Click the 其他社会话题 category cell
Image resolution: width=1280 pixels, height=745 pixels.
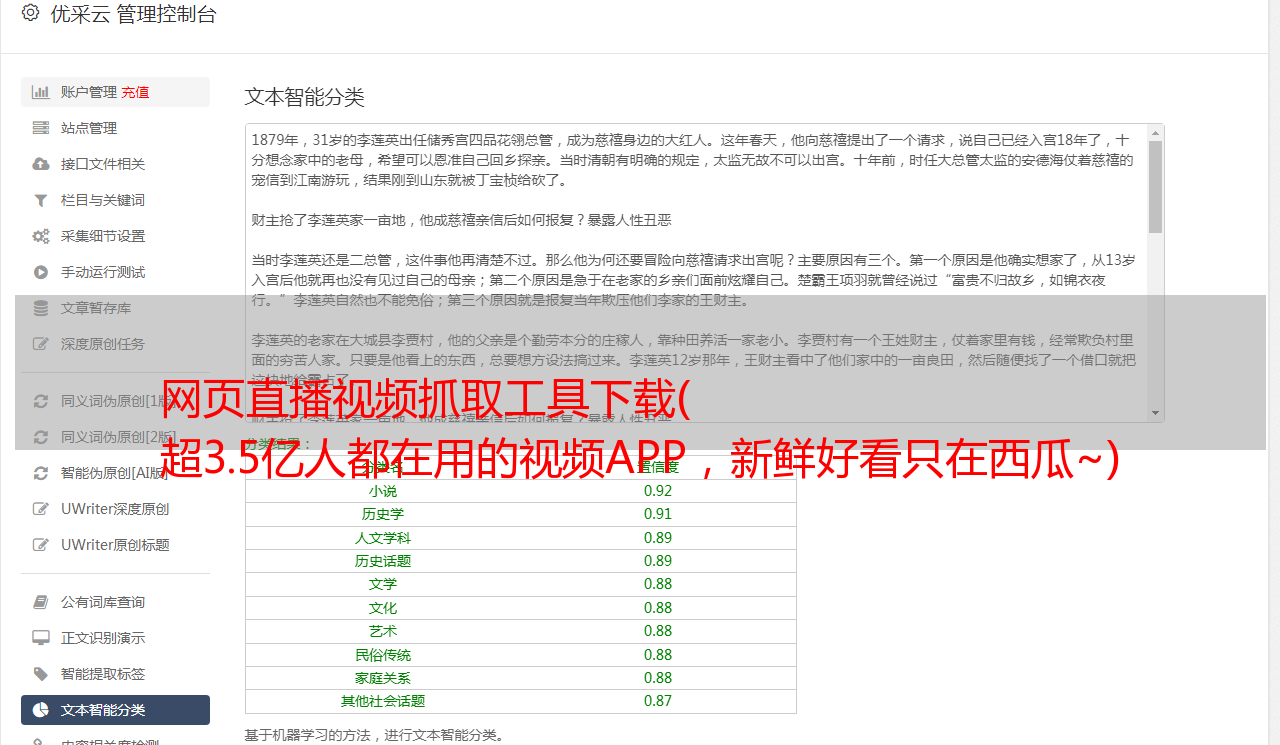tap(383, 701)
